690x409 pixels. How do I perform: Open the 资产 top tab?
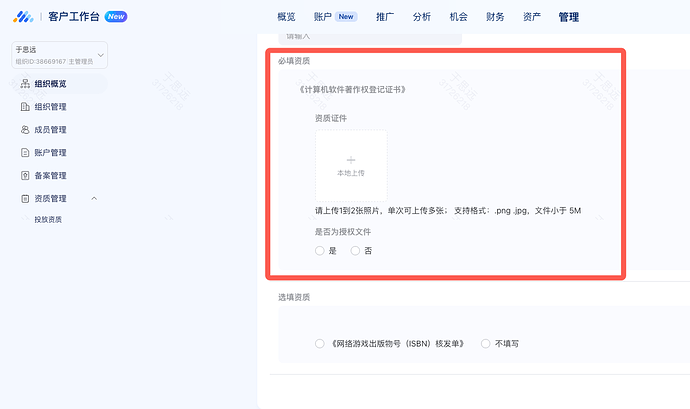(532, 17)
